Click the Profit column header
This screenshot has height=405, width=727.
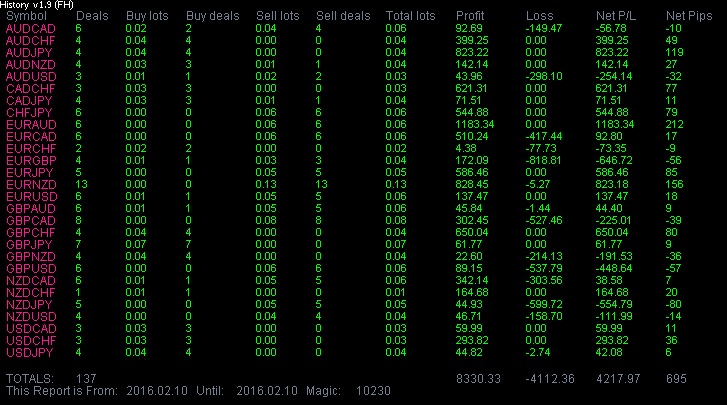[x=470, y=16]
